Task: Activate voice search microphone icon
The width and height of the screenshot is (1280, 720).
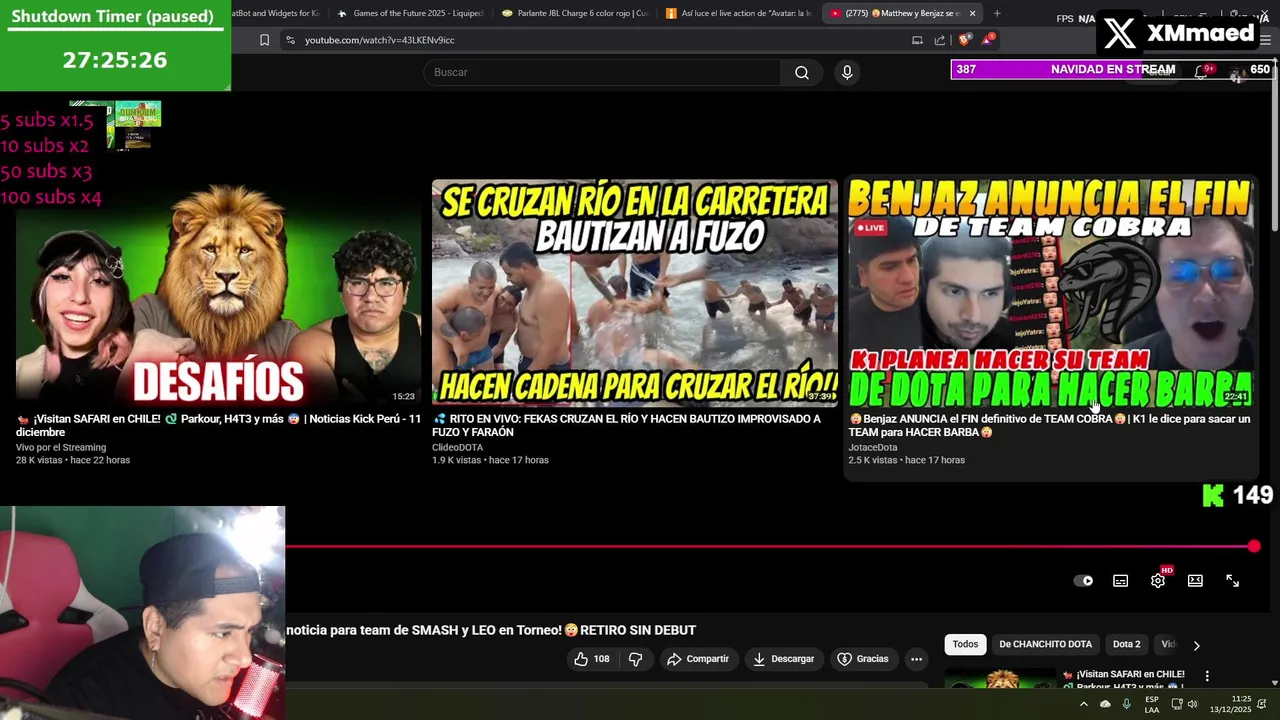Action: 847,72
